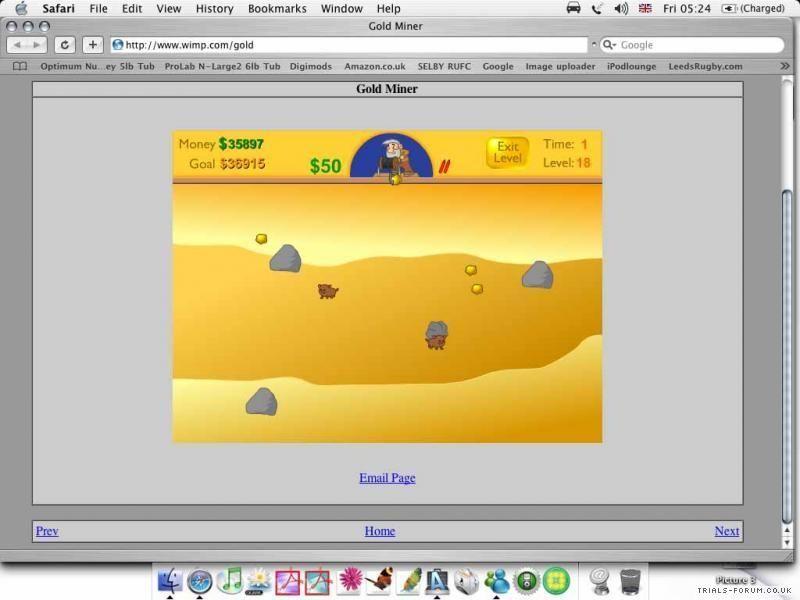Open the iPodlounge bookmark

coord(632,66)
